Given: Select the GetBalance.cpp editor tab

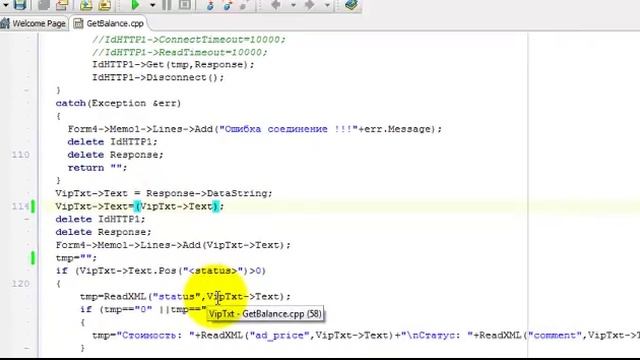Looking at the screenshot, I should tap(109, 24).
